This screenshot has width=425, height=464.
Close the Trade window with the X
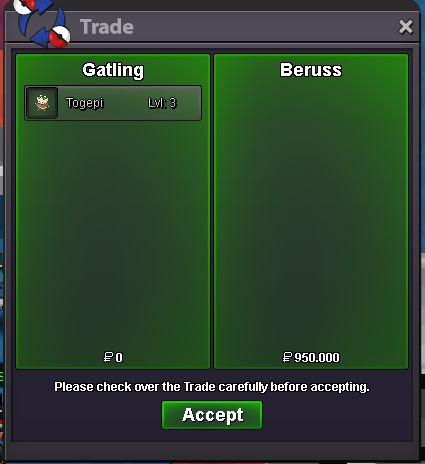click(406, 27)
